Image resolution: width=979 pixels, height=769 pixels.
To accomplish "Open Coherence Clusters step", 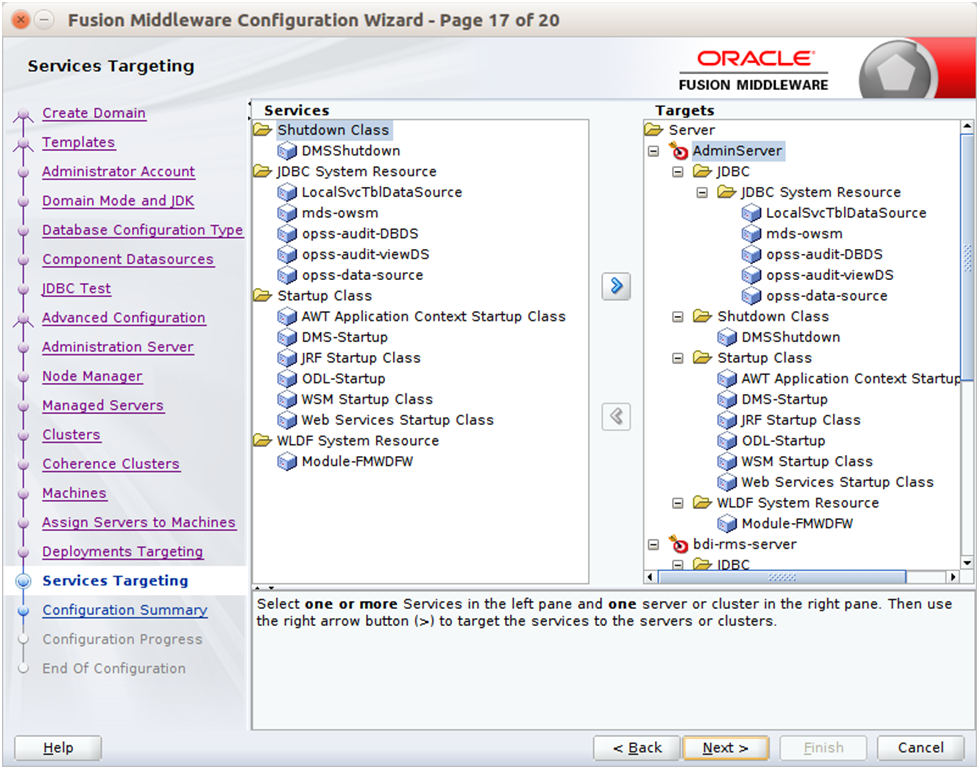I will pos(111,464).
